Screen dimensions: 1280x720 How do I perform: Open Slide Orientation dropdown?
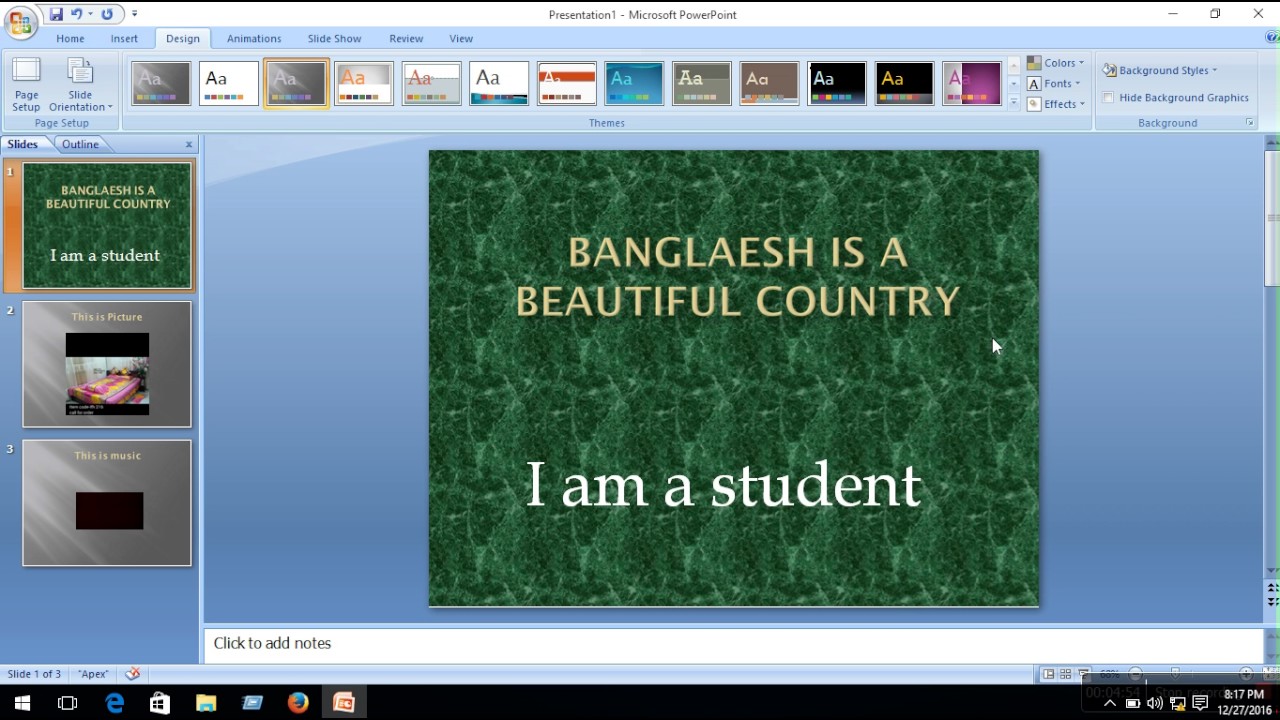click(80, 85)
